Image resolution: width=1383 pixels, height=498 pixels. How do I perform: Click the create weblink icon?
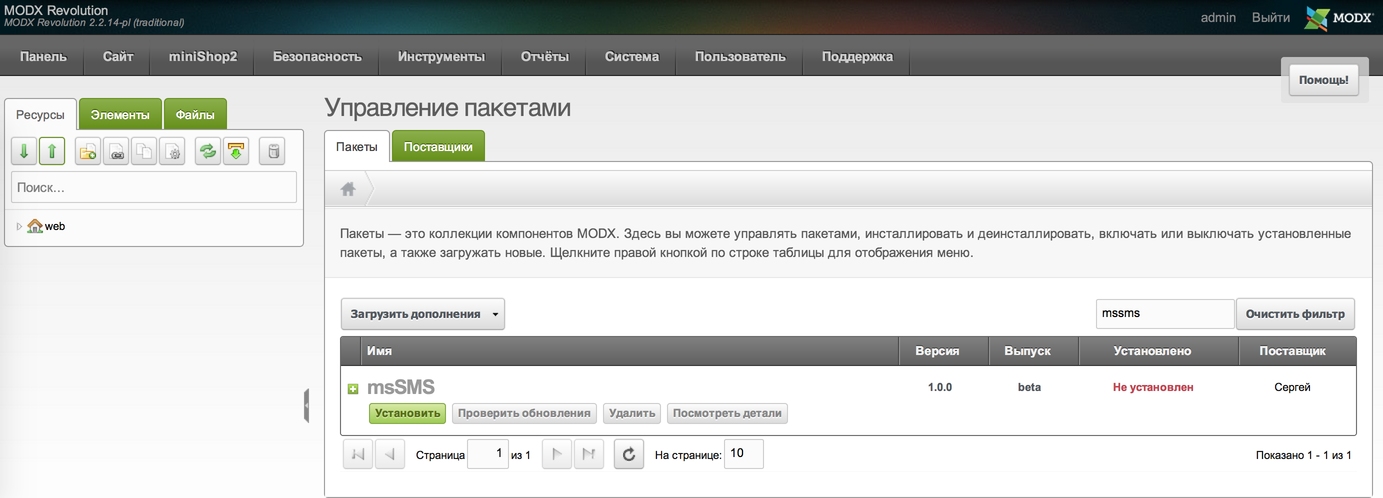click(116, 152)
